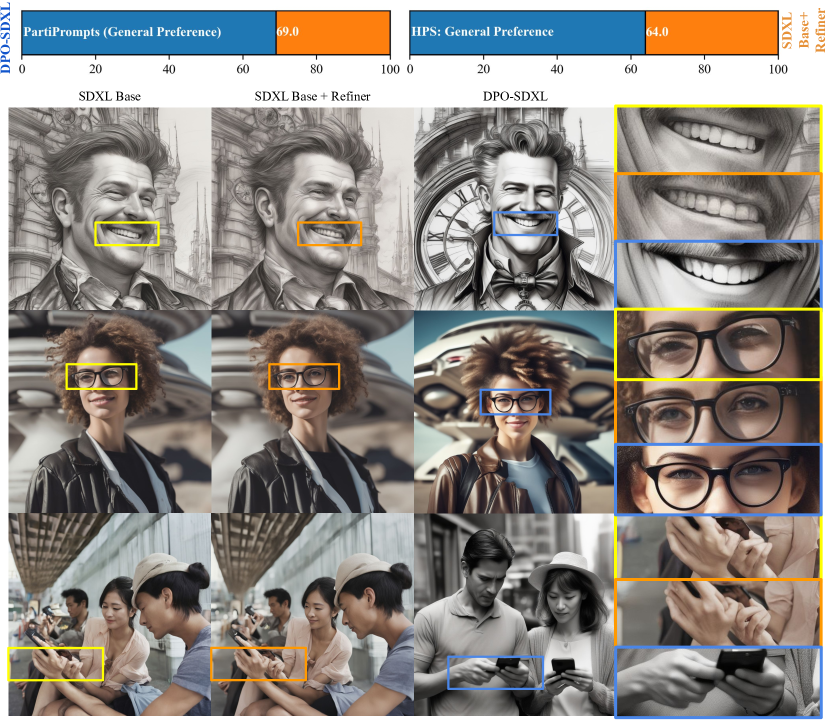Screen dimensions: 830x723
Task: Click the DPO-SDXL black-and-white couple with phones
Action: (514, 614)
